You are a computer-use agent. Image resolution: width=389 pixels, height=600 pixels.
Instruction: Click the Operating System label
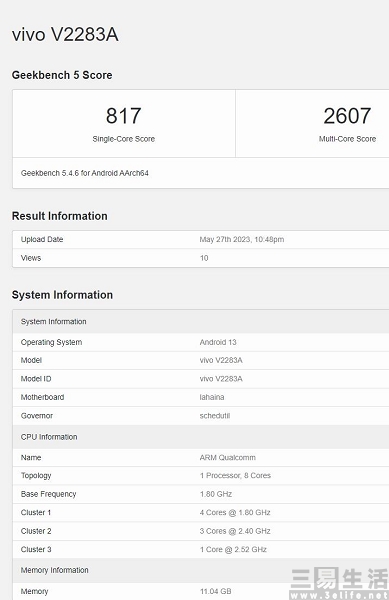[x=51, y=342]
